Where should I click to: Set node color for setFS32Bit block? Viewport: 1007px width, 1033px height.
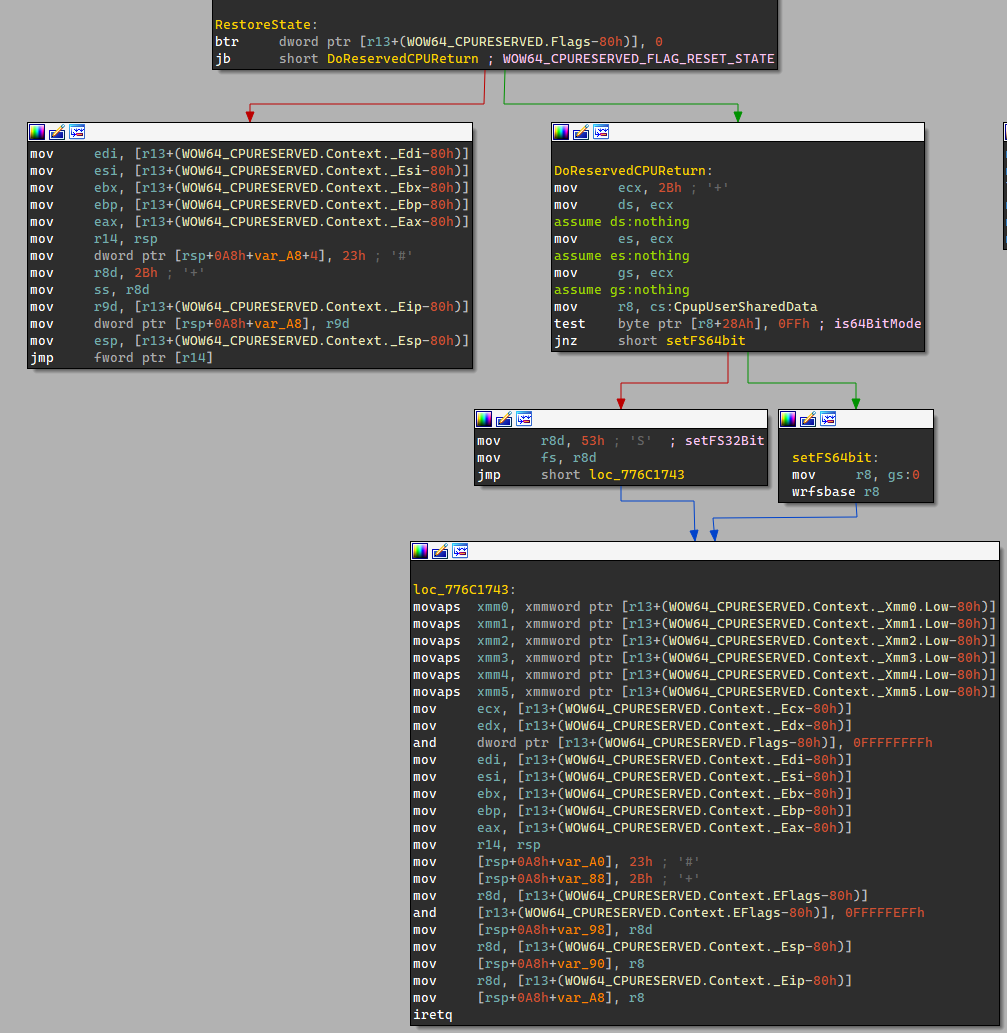[484, 419]
